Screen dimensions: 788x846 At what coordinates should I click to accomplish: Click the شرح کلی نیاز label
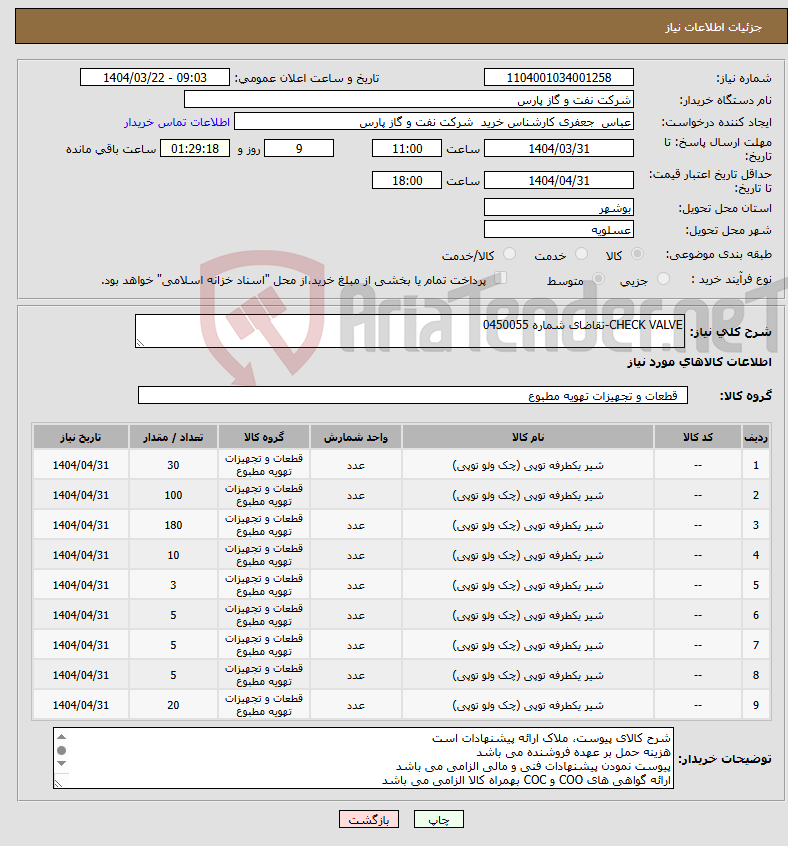(x=731, y=332)
